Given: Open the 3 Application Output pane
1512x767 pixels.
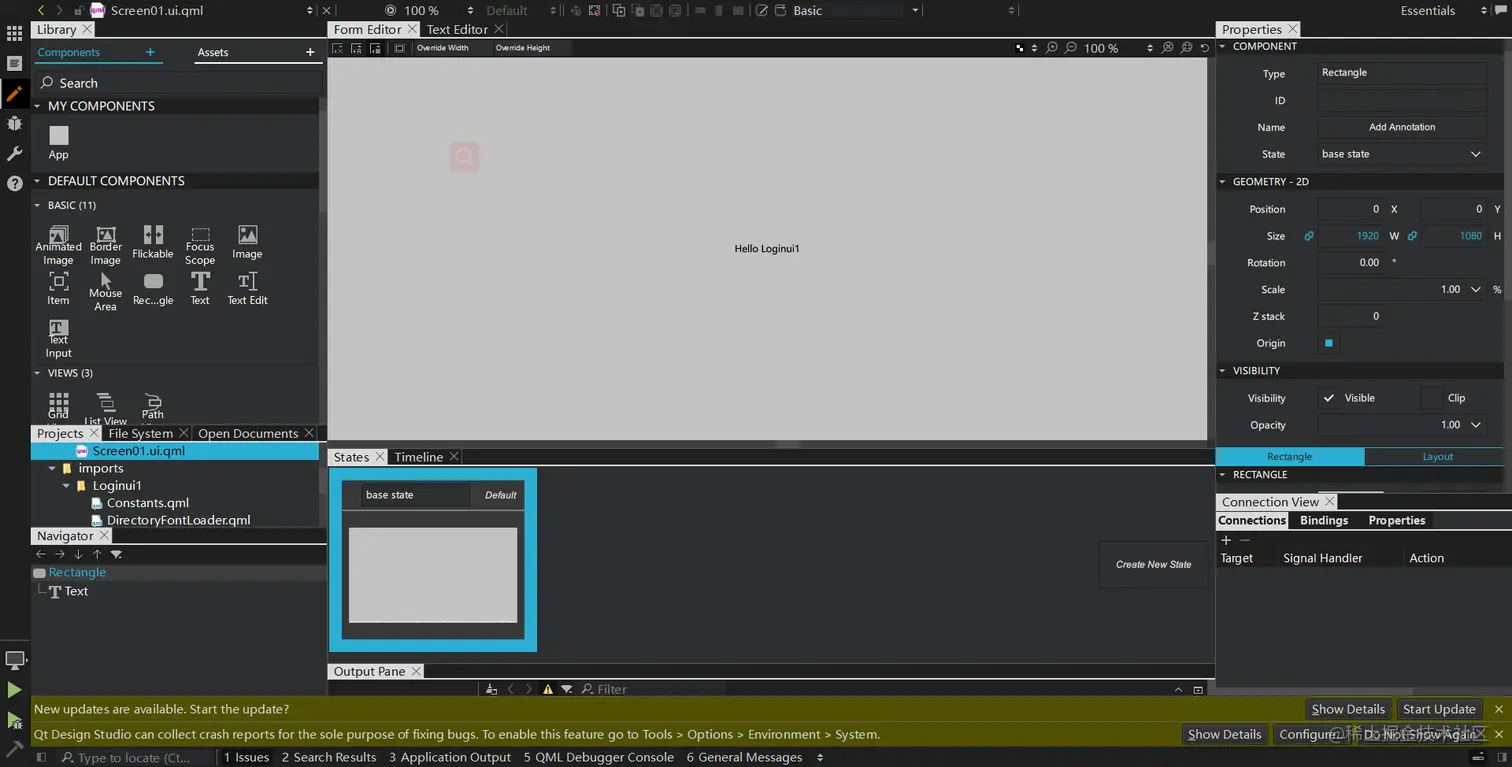Looking at the screenshot, I should (x=449, y=757).
